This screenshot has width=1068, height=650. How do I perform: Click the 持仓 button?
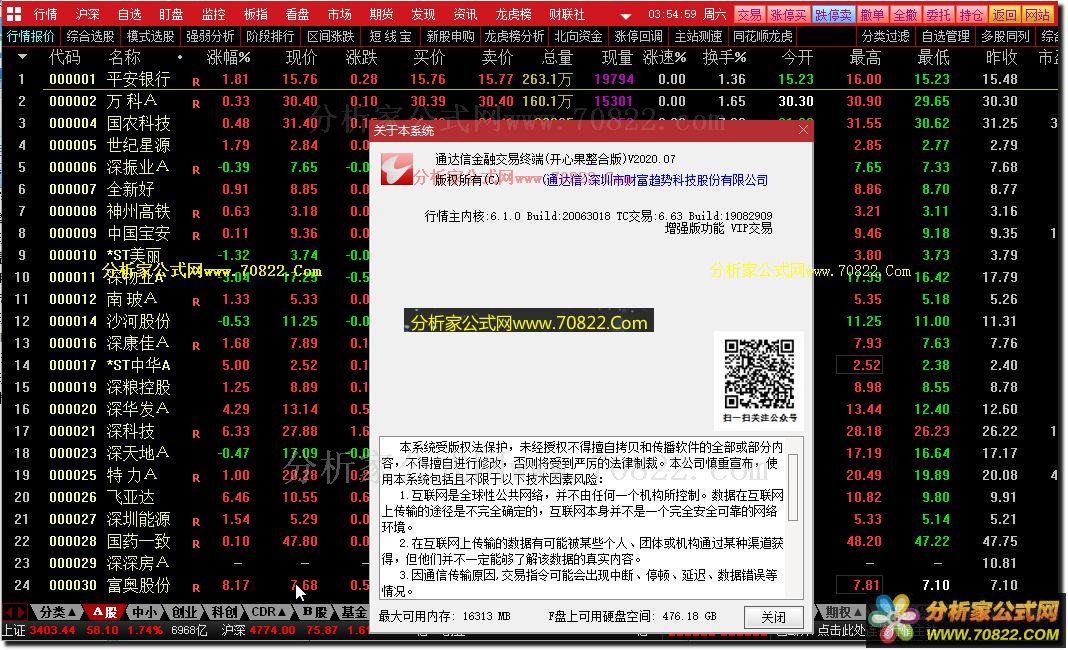pos(971,14)
